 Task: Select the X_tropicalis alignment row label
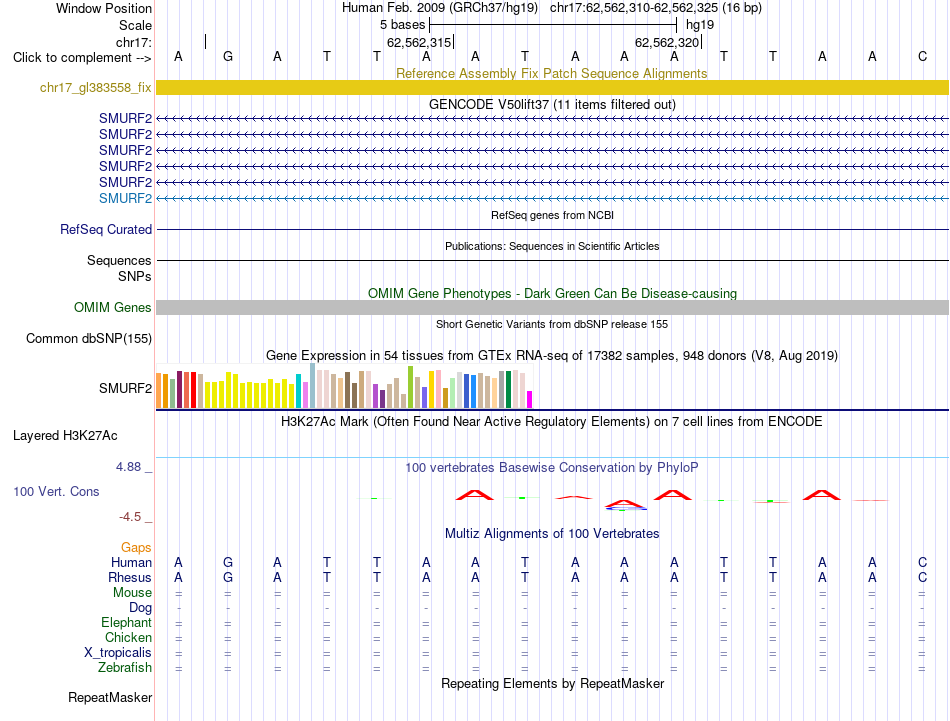(x=118, y=653)
